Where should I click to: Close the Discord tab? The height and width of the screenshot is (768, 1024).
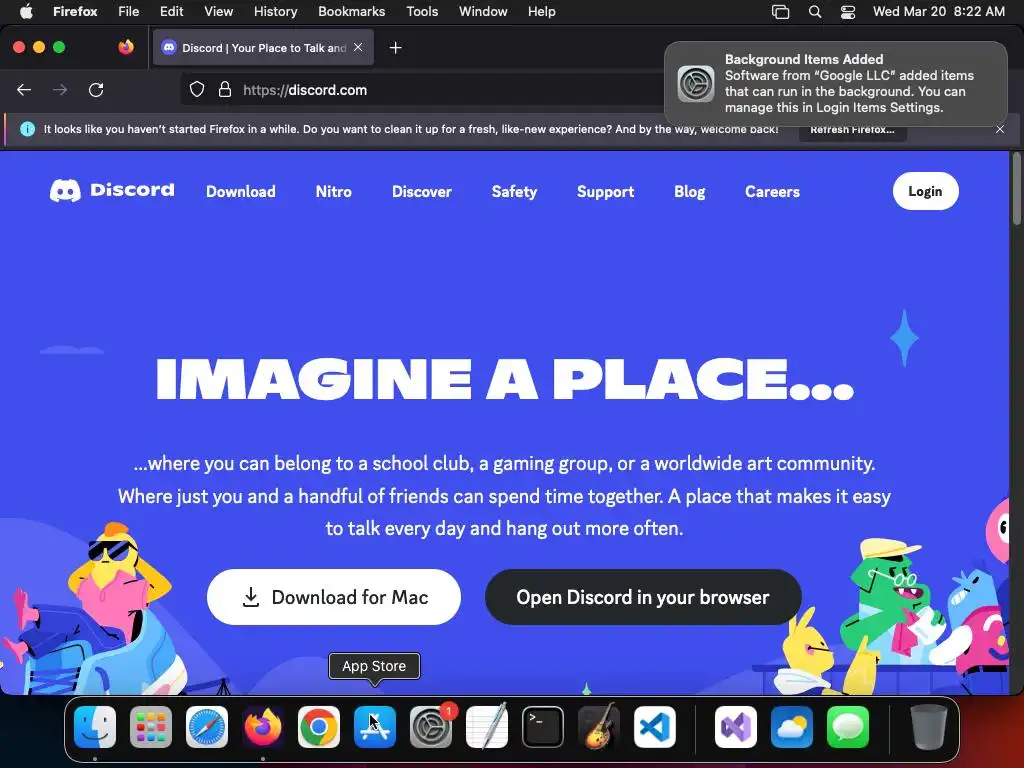[x=358, y=47]
